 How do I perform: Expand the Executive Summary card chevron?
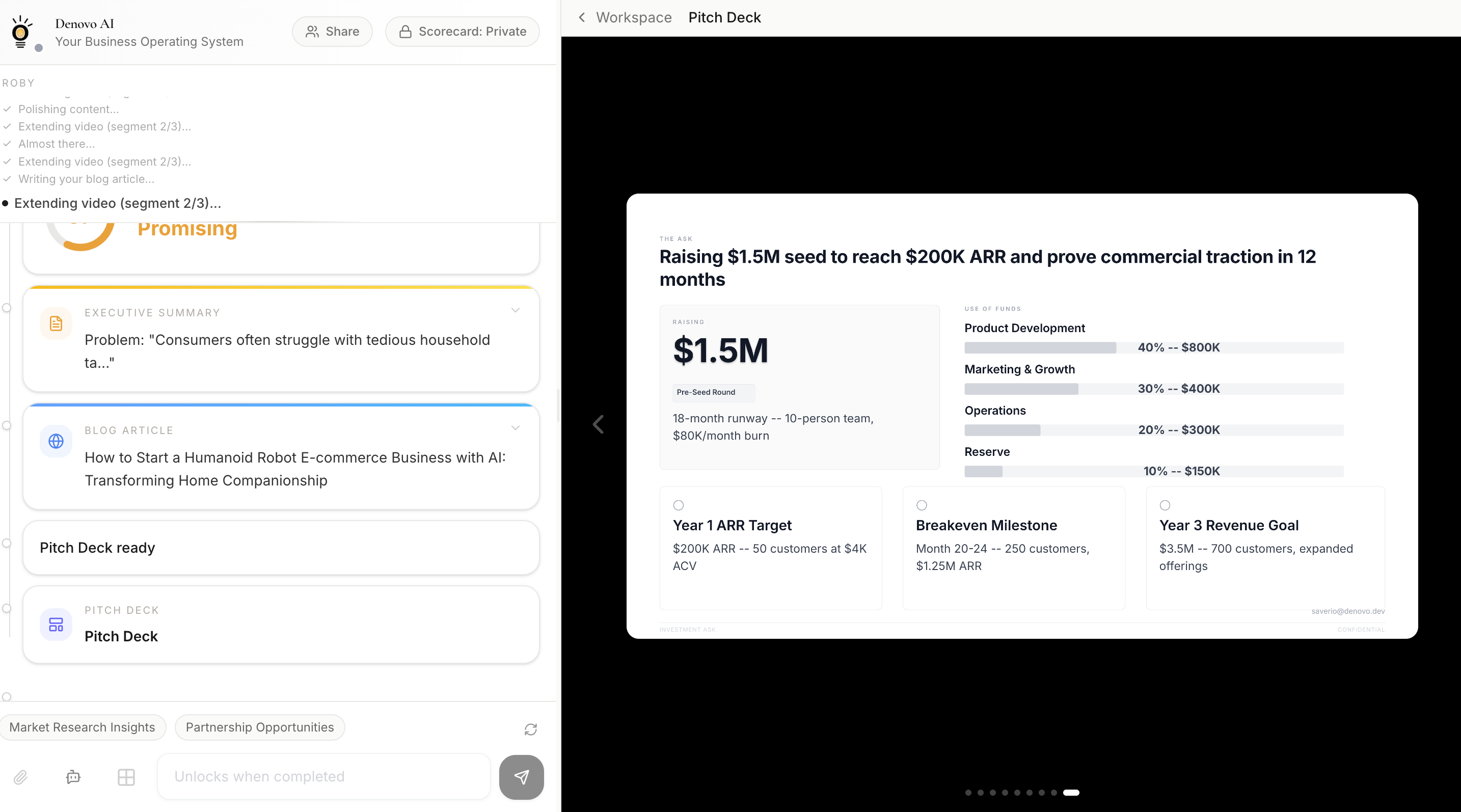(x=515, y=310)
